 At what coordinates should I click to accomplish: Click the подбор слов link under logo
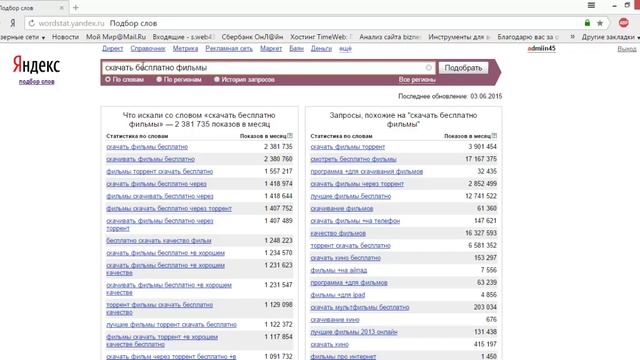click(x=36, y=82)
